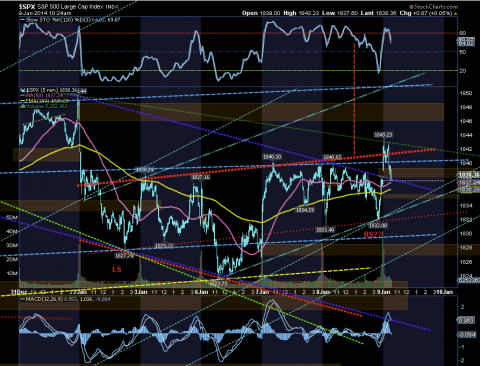The width and height of the screenshot is (480, 366).
Task: Click the 1844 price axis label
Action: (x=466, y=135)
